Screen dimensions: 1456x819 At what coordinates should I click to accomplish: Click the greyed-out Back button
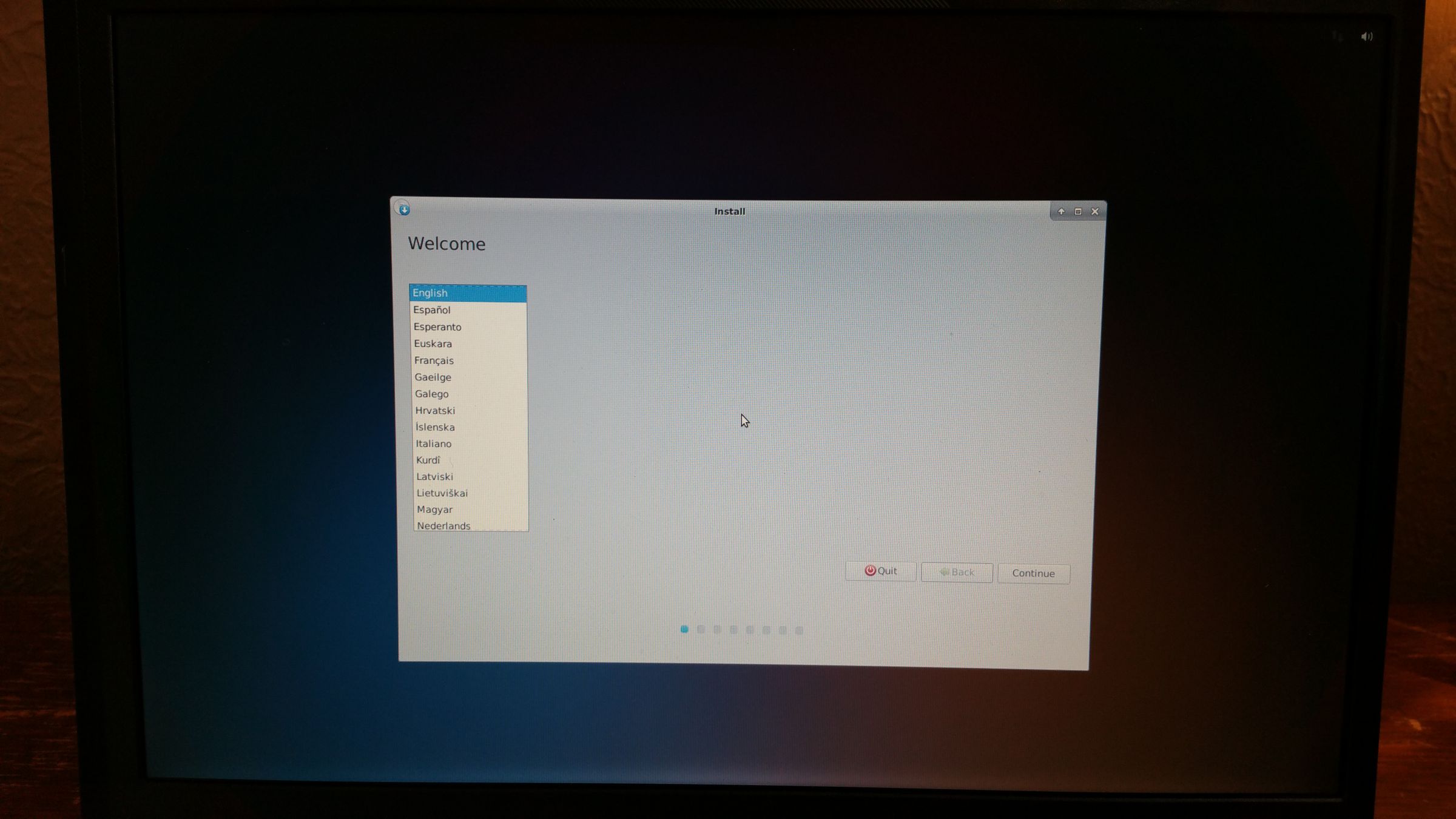(x=957, y=572)
